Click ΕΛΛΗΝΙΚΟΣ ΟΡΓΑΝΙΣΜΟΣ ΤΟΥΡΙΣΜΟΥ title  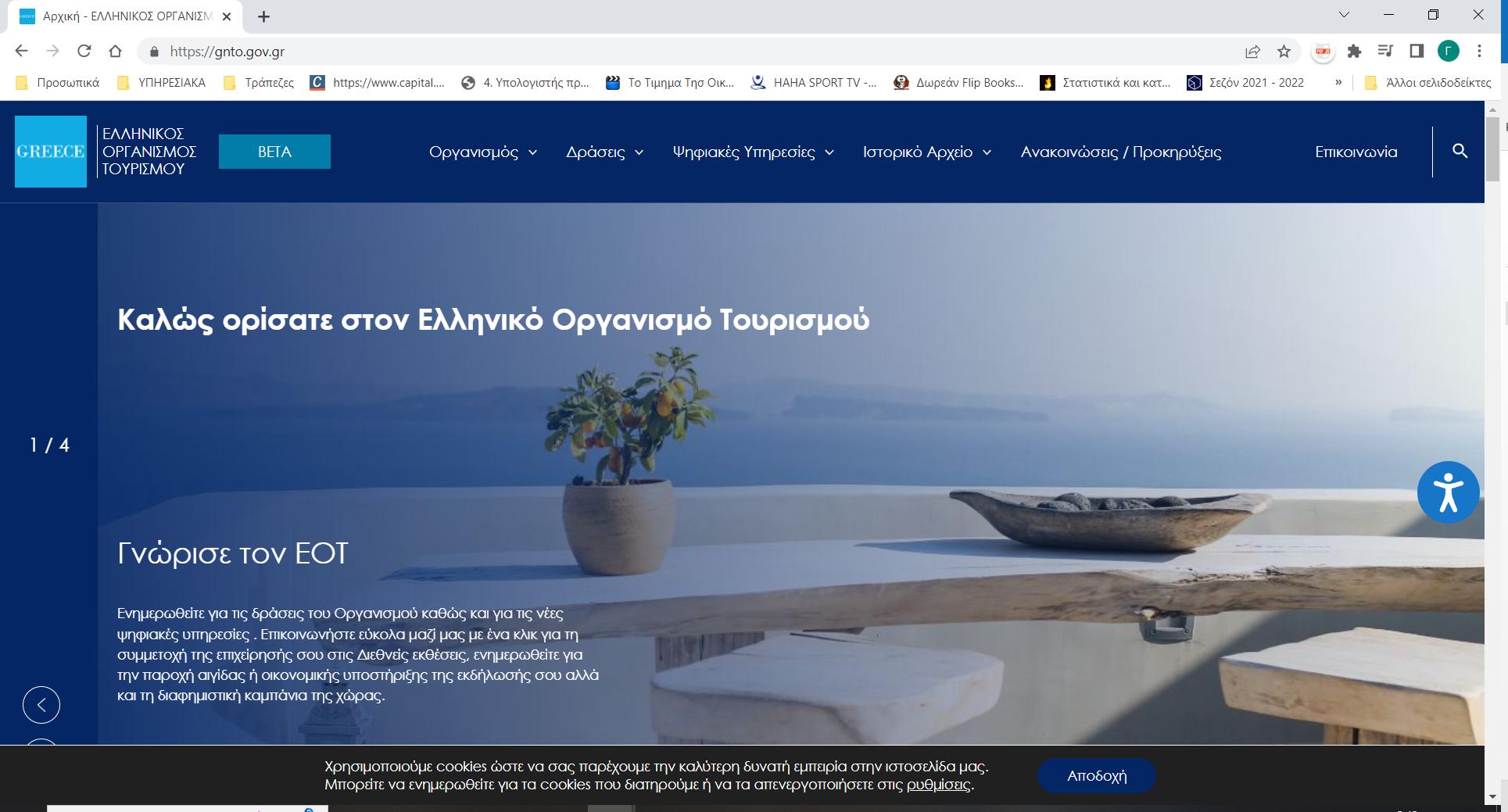(149, 152)
